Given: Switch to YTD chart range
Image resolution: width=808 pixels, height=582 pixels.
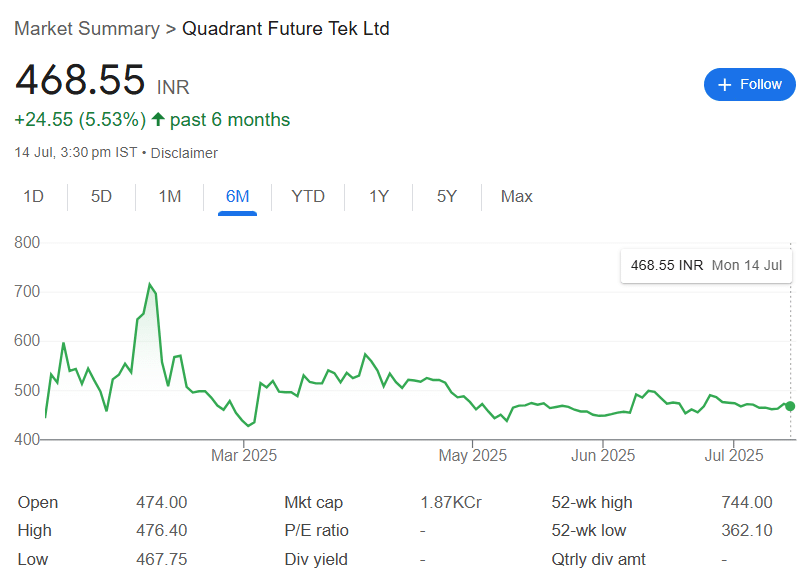Looking at the screenshot, I should tap(307, 196).
